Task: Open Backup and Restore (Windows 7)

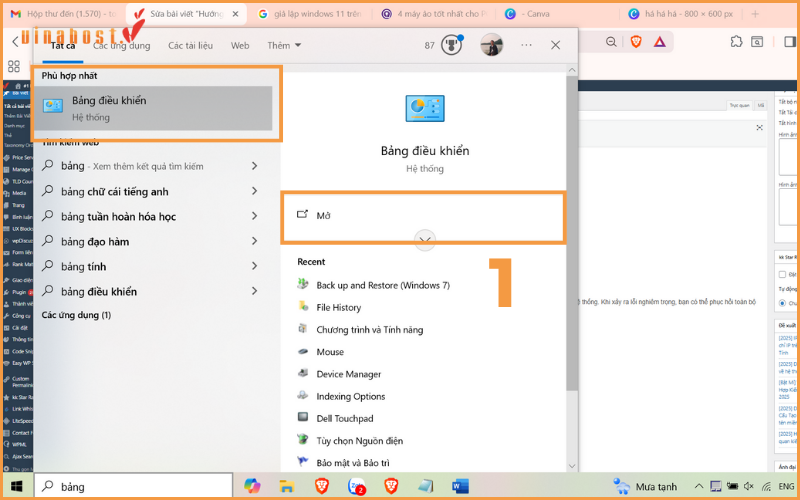Action: [x=382, y=285]
